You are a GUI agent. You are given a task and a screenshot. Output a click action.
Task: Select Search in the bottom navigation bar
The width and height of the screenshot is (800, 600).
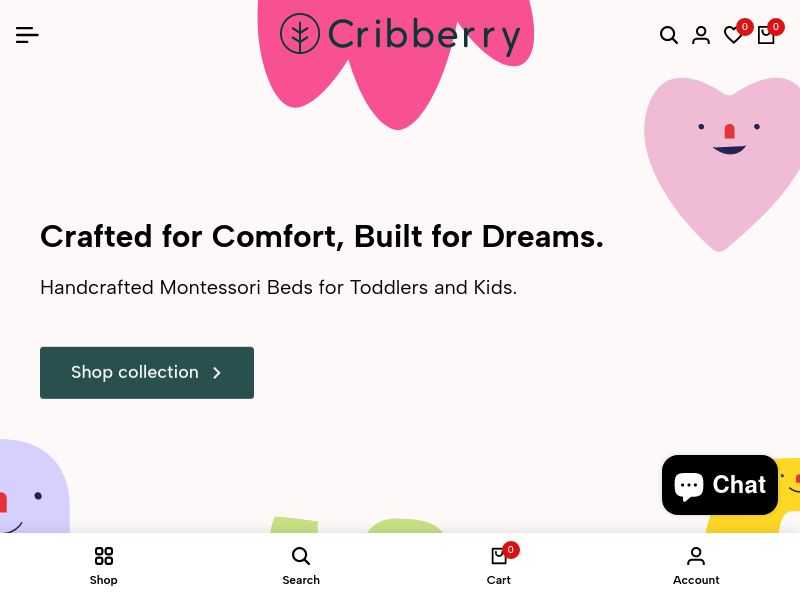click(301, 566)
